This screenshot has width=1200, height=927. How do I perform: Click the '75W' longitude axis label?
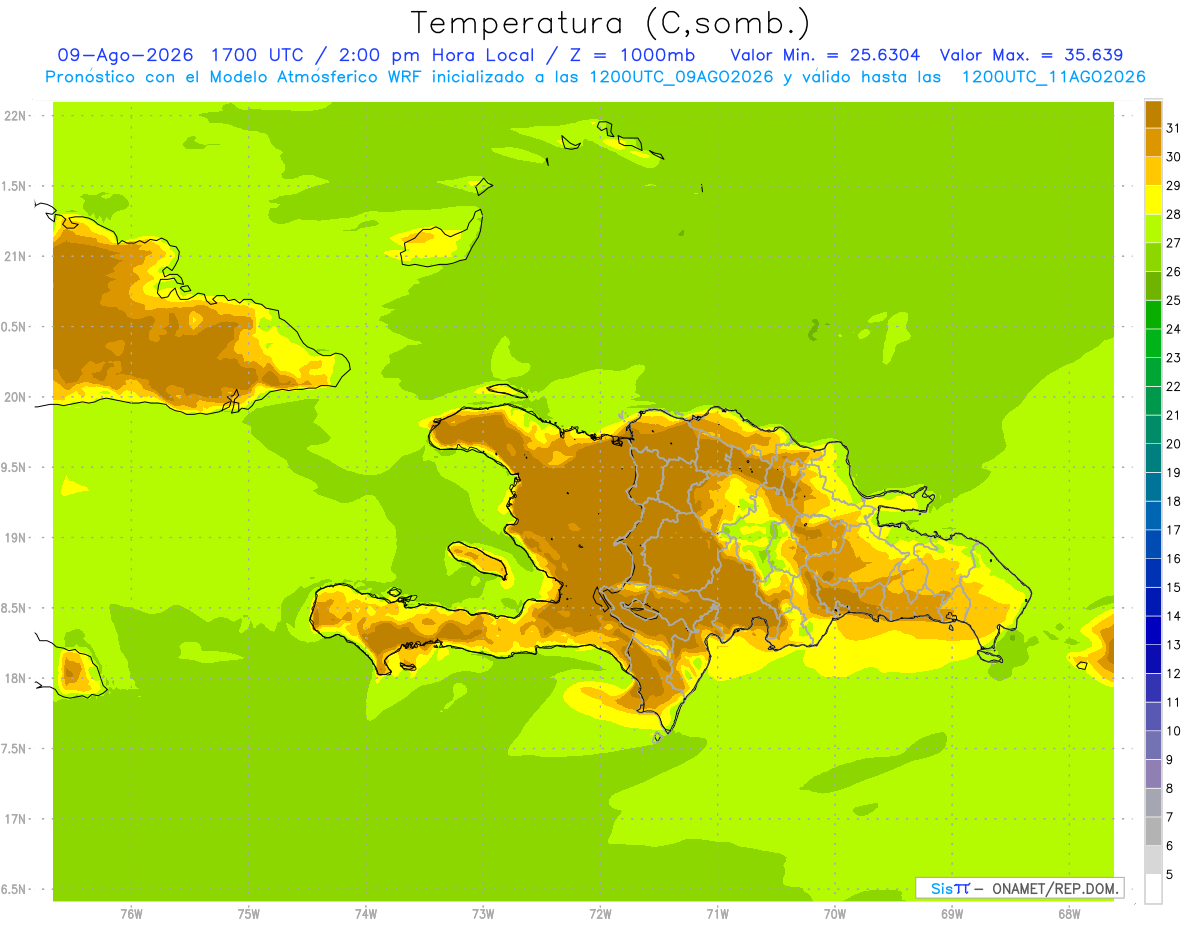pos(249,914)
